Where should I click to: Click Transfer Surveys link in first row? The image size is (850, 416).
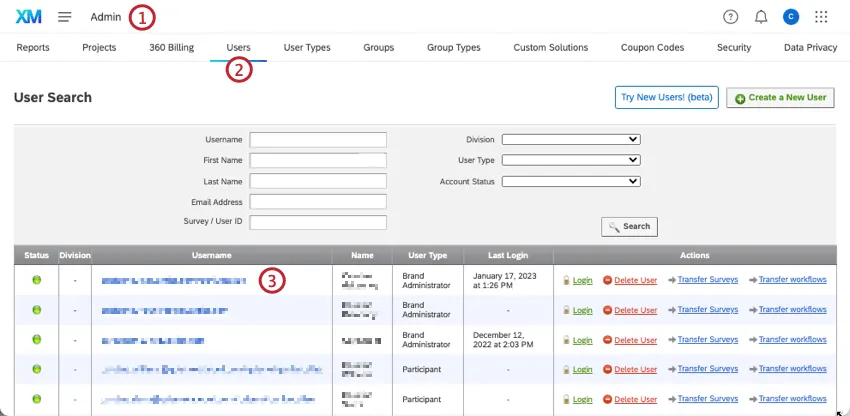(x=705, y=280)
